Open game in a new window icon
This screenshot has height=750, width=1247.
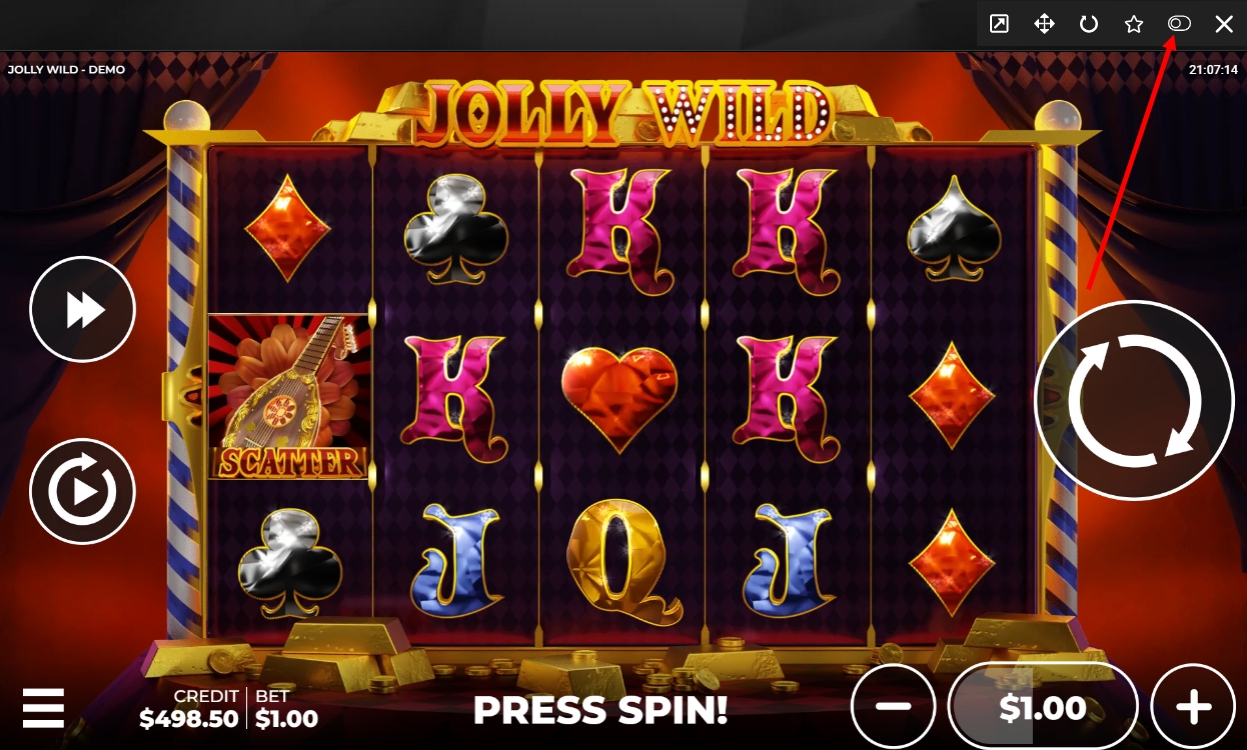click(x=999, y=24)
